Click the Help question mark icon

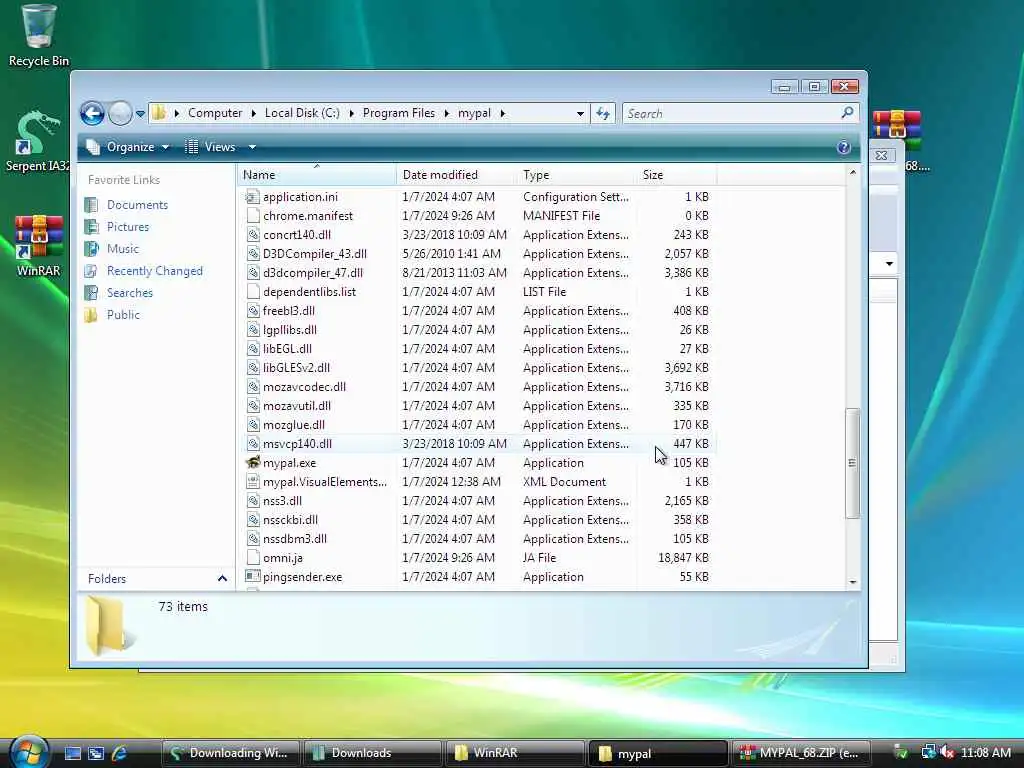[x=843, y=147]
